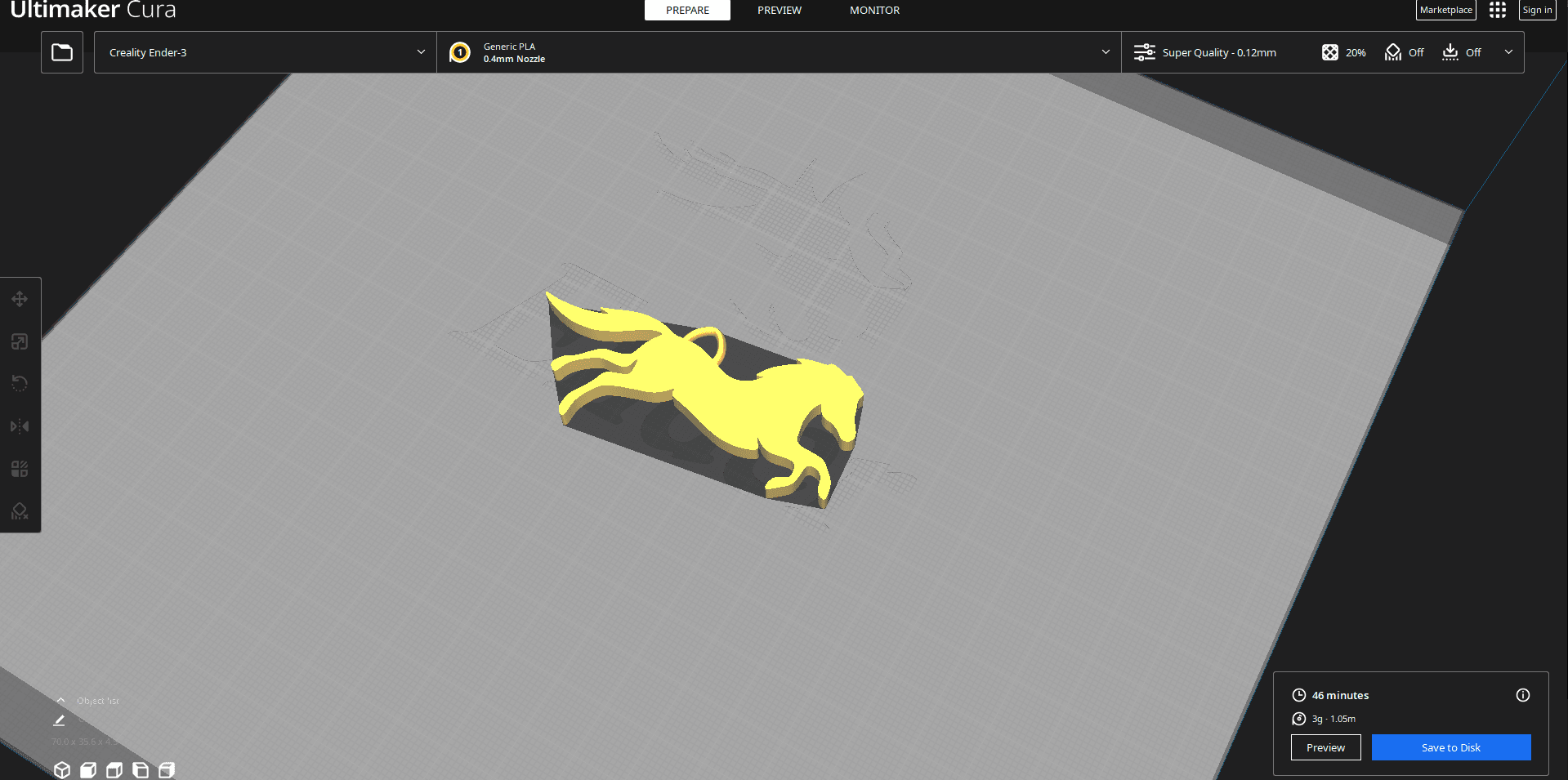
Task: Click Save to Disk
Action: [x=1451, y=747]
